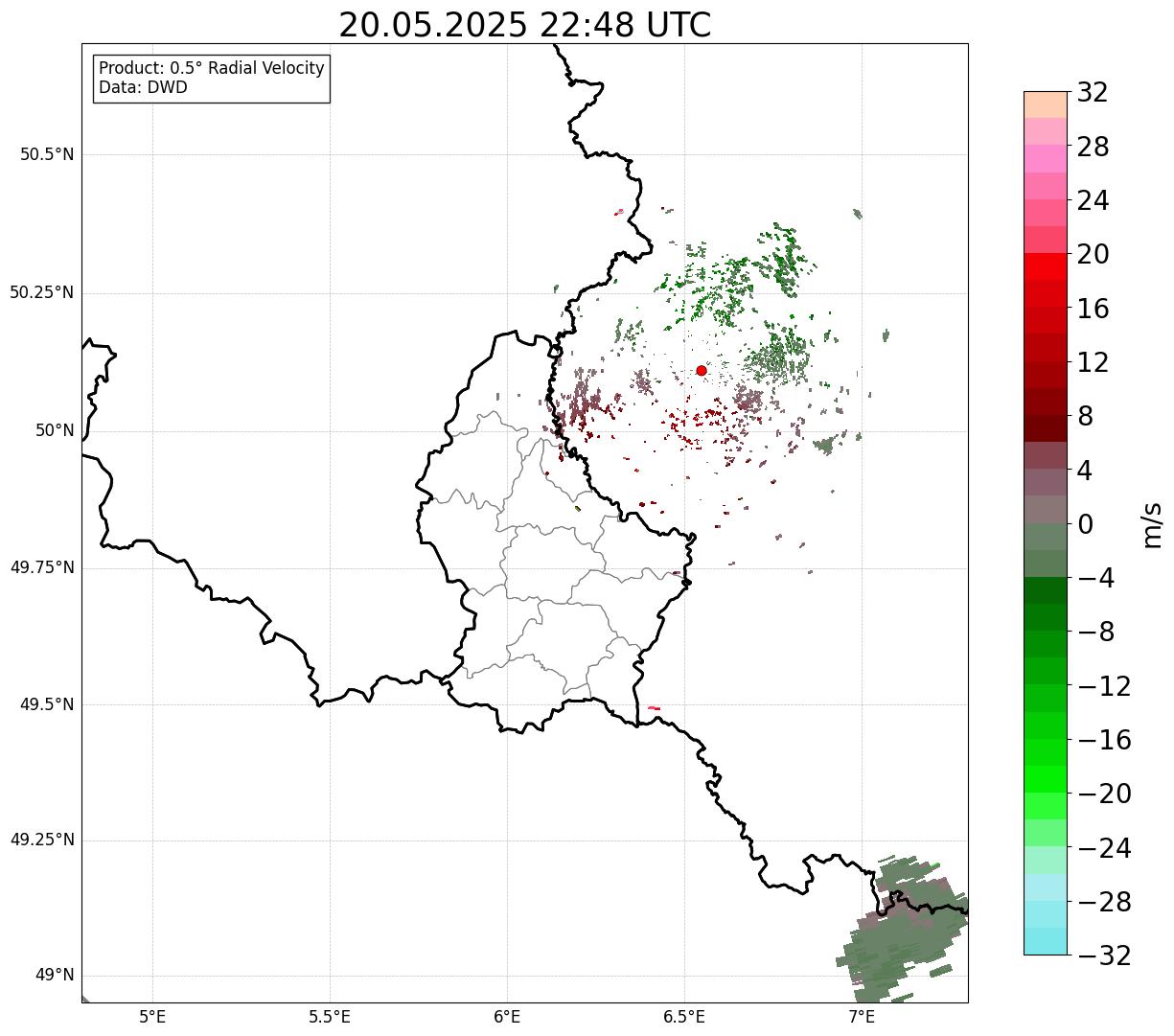Click the colorbar tick label −32
The height and width of the screenshot is (1036, 1174).
[x=1104, y=955]
